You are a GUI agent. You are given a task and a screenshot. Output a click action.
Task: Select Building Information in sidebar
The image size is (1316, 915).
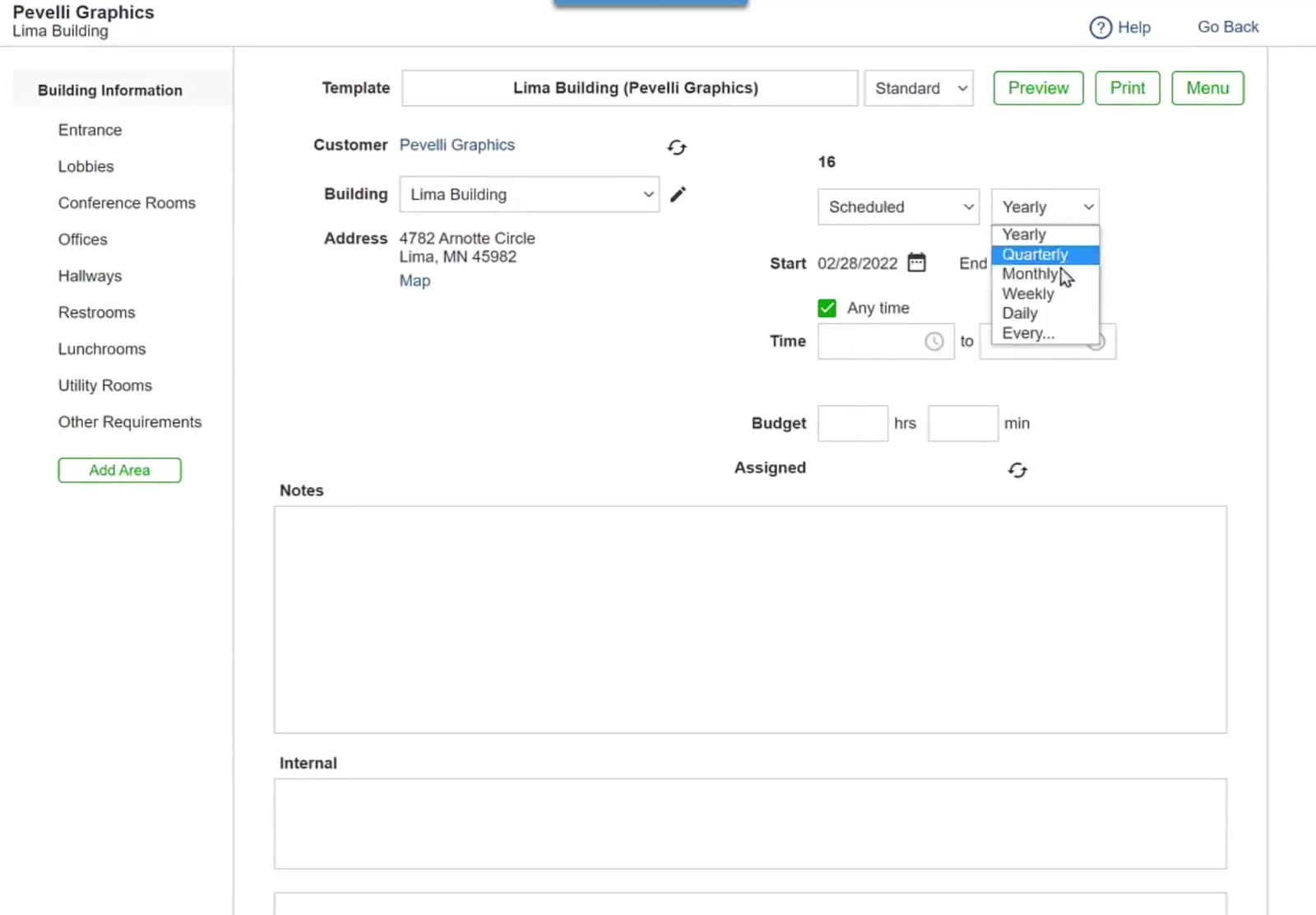(x=110, y=91)
